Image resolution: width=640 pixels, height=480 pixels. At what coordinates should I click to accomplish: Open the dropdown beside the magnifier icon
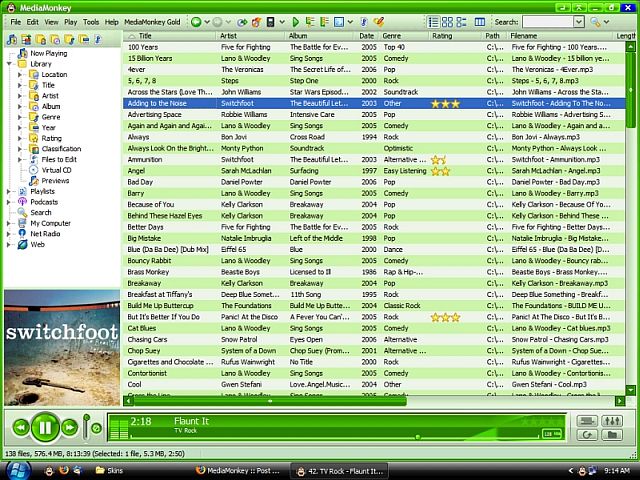coord(607,22)
